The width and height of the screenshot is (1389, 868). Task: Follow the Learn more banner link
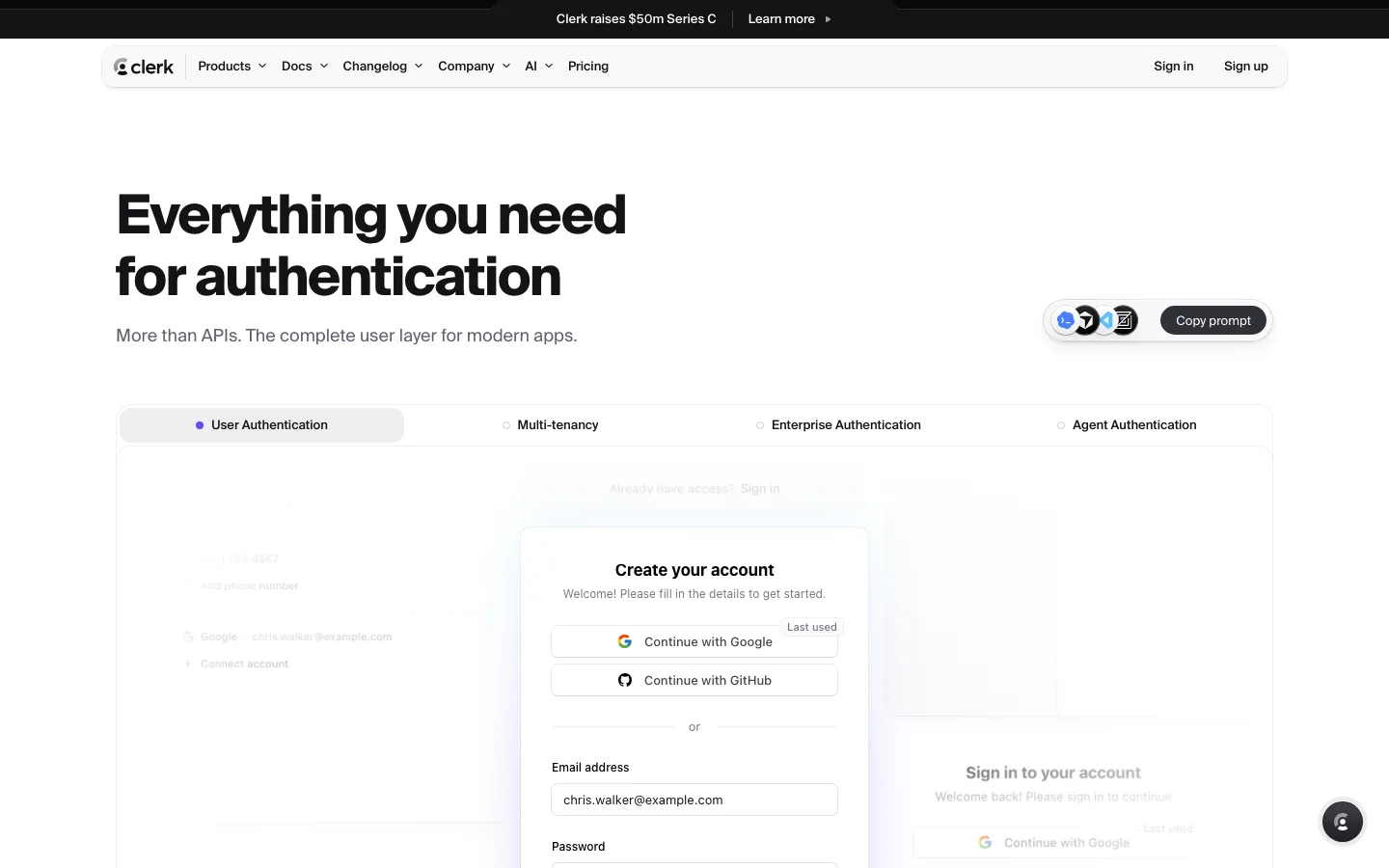pos(789,19)
